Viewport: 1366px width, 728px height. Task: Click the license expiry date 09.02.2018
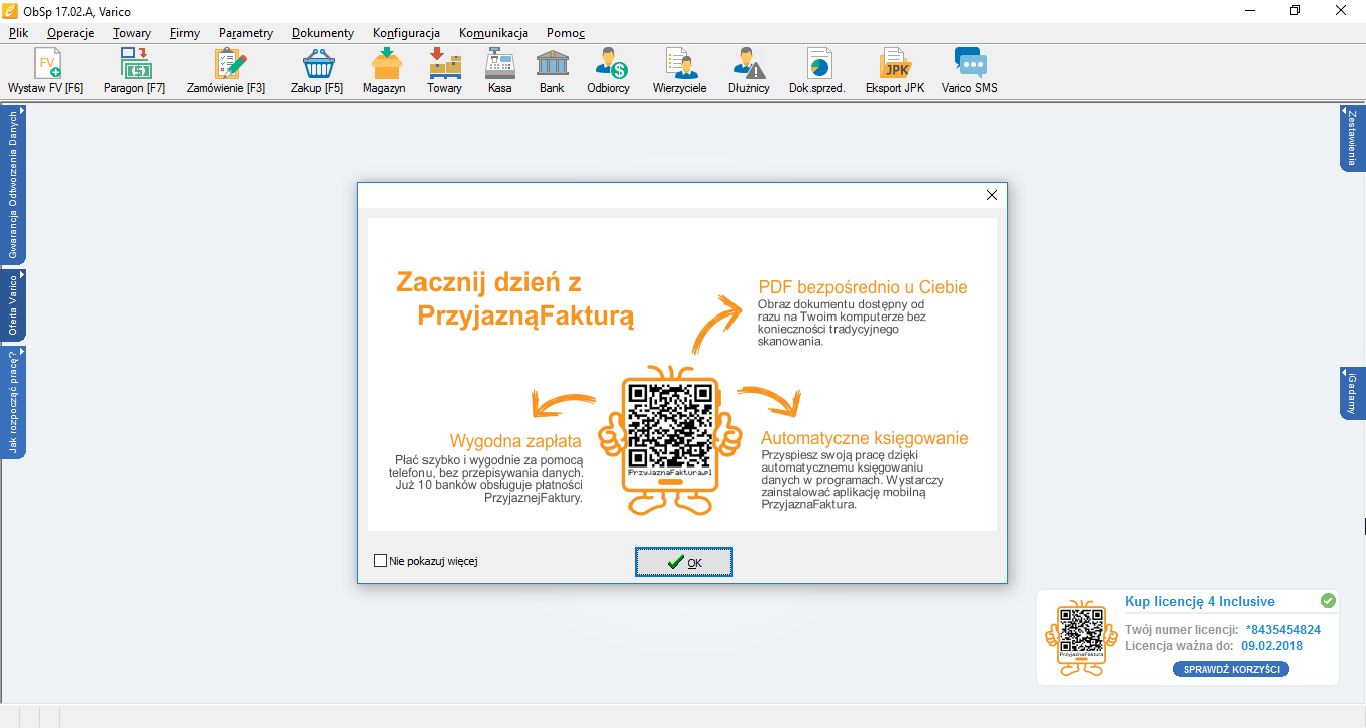pyautogui.click(x=1272, y=646)
